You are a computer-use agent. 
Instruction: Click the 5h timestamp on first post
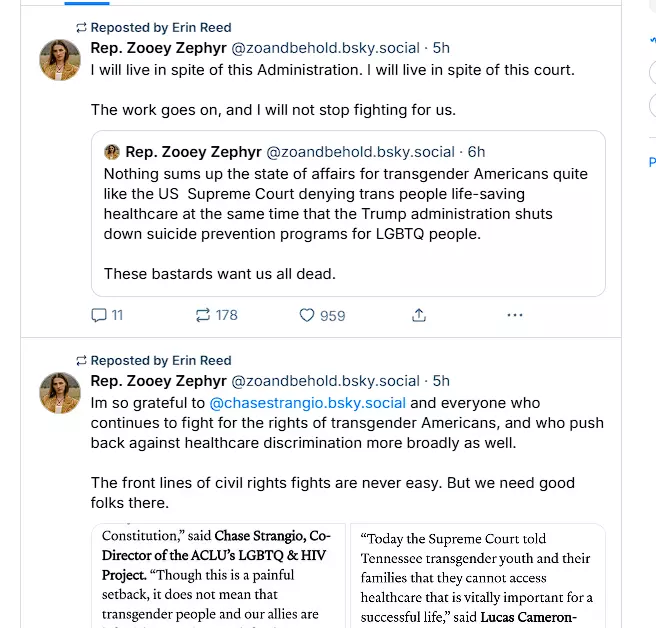[x=441, y=48]
